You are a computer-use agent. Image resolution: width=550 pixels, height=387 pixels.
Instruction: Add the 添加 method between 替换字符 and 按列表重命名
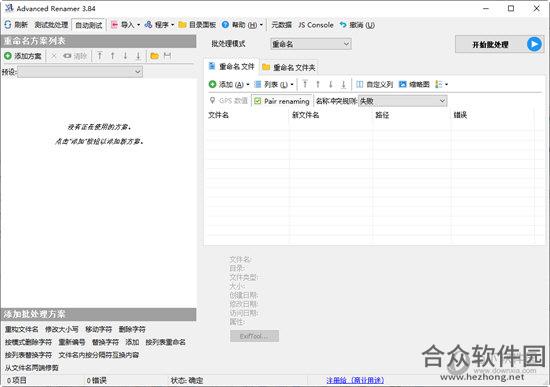point(132,342)
